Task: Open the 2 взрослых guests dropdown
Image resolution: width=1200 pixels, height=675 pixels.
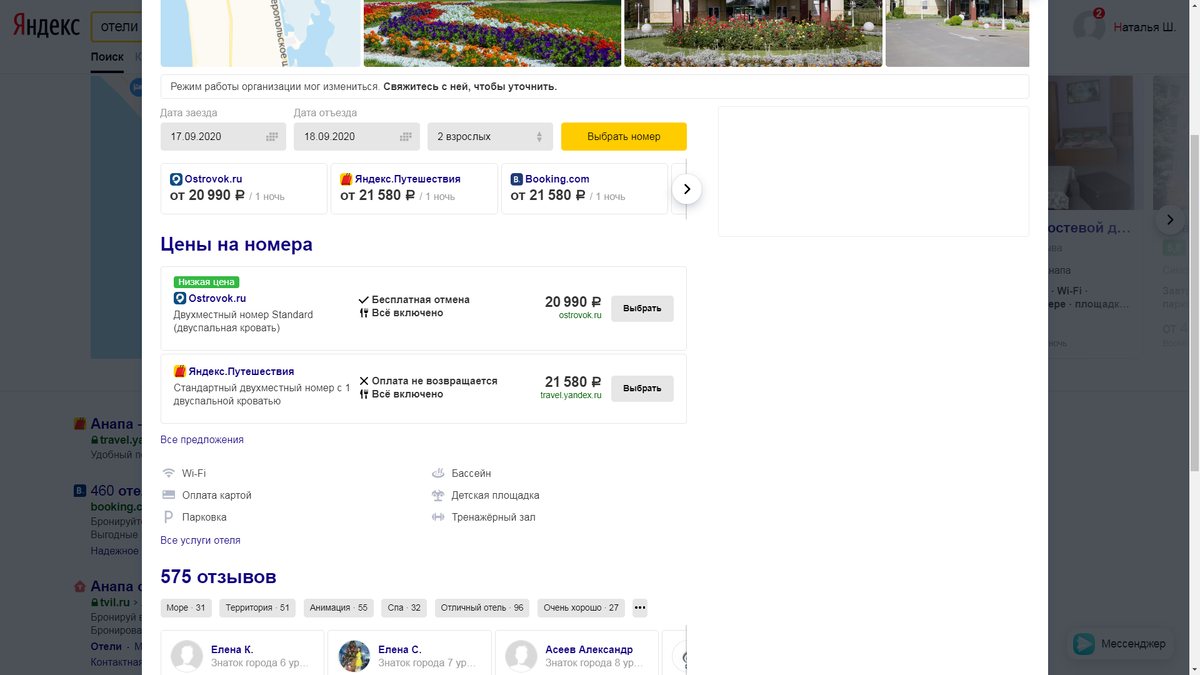Action: (x=490, y=137)
